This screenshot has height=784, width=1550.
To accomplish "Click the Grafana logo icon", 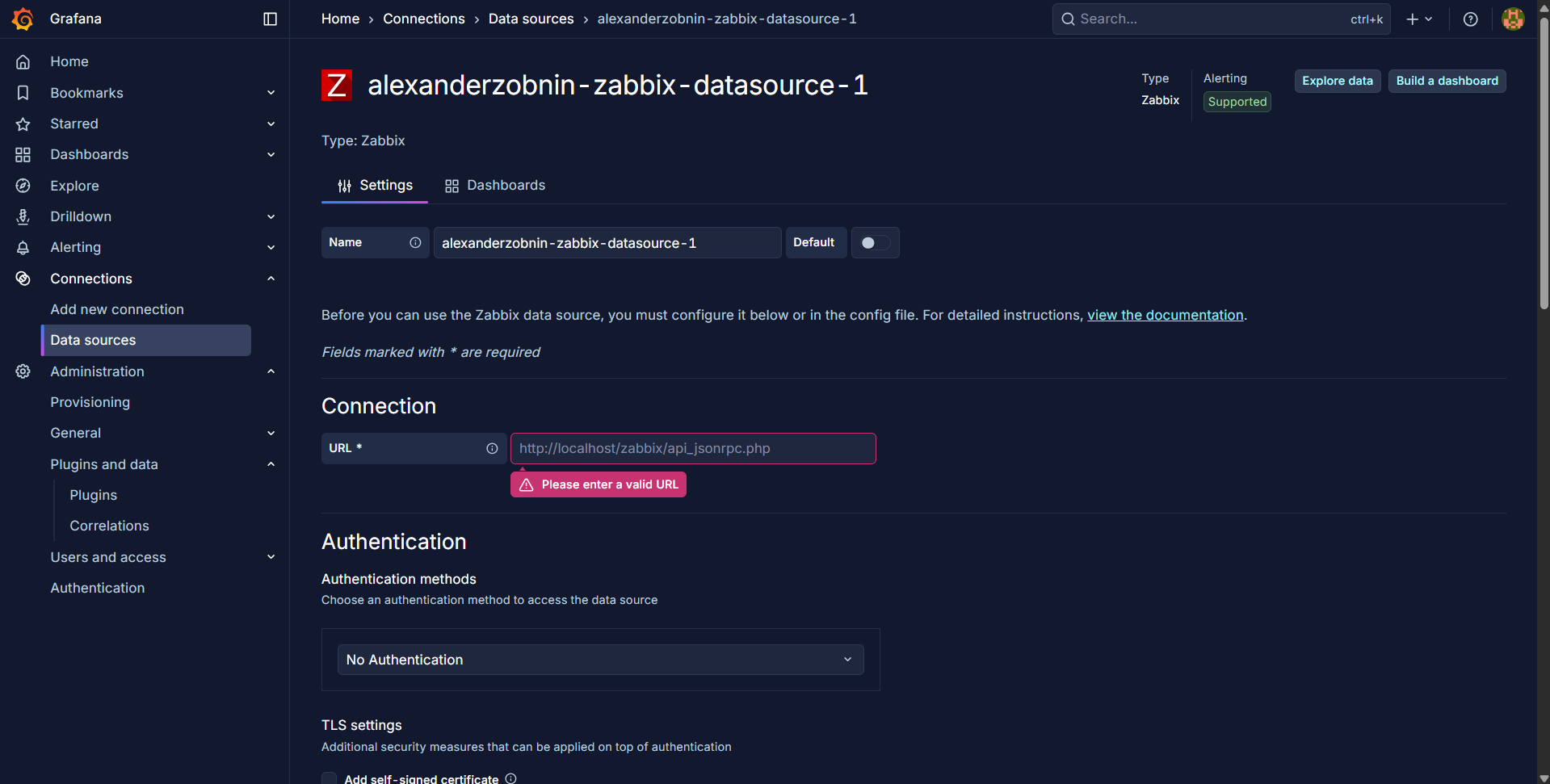I will tap(23, 19).
